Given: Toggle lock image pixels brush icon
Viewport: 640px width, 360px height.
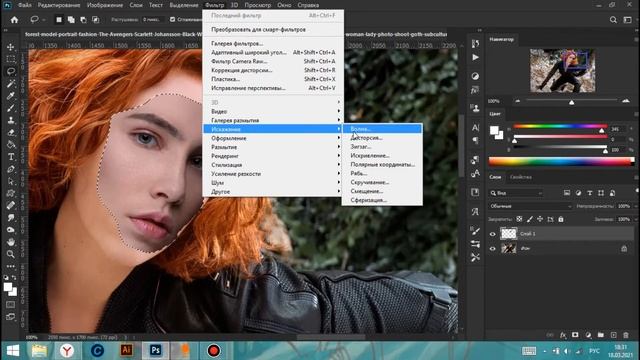Looking at the screenshot, I should coord(530,219).
